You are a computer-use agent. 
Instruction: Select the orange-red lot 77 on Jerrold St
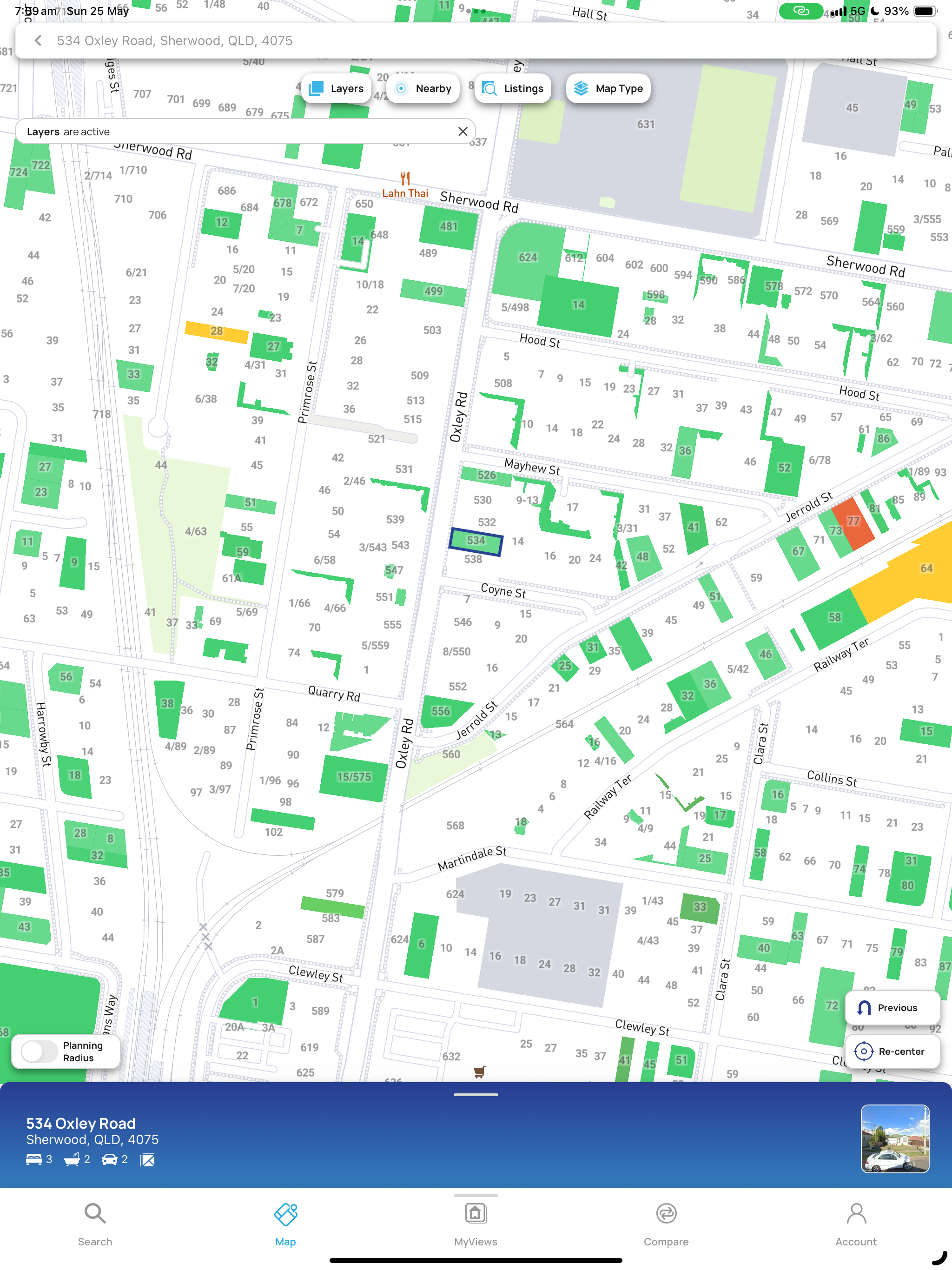(853, 523)
